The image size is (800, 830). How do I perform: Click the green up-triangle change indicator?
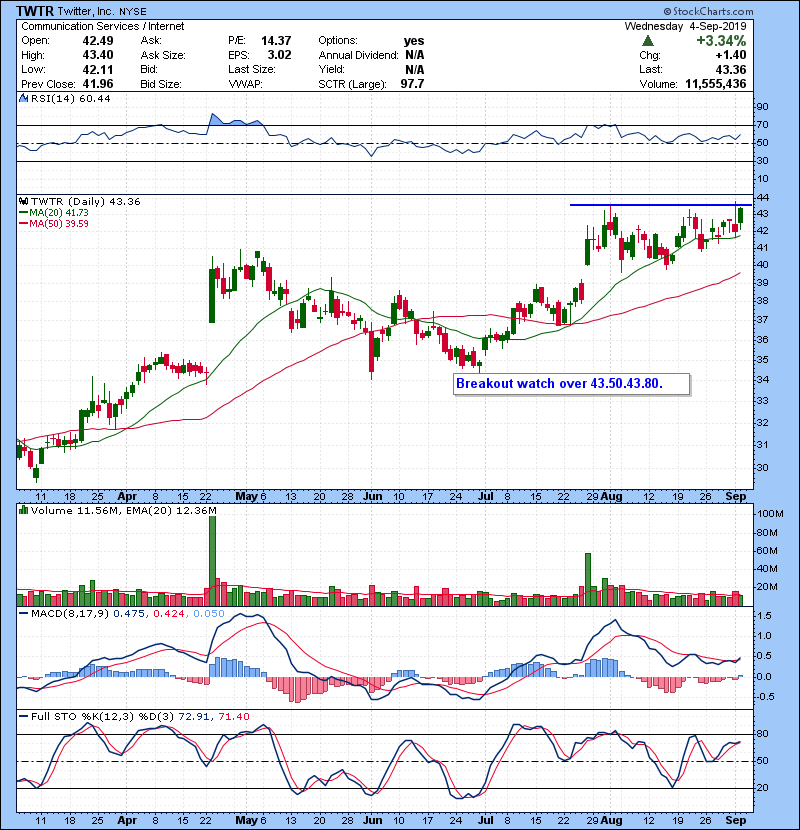[648, 41]
